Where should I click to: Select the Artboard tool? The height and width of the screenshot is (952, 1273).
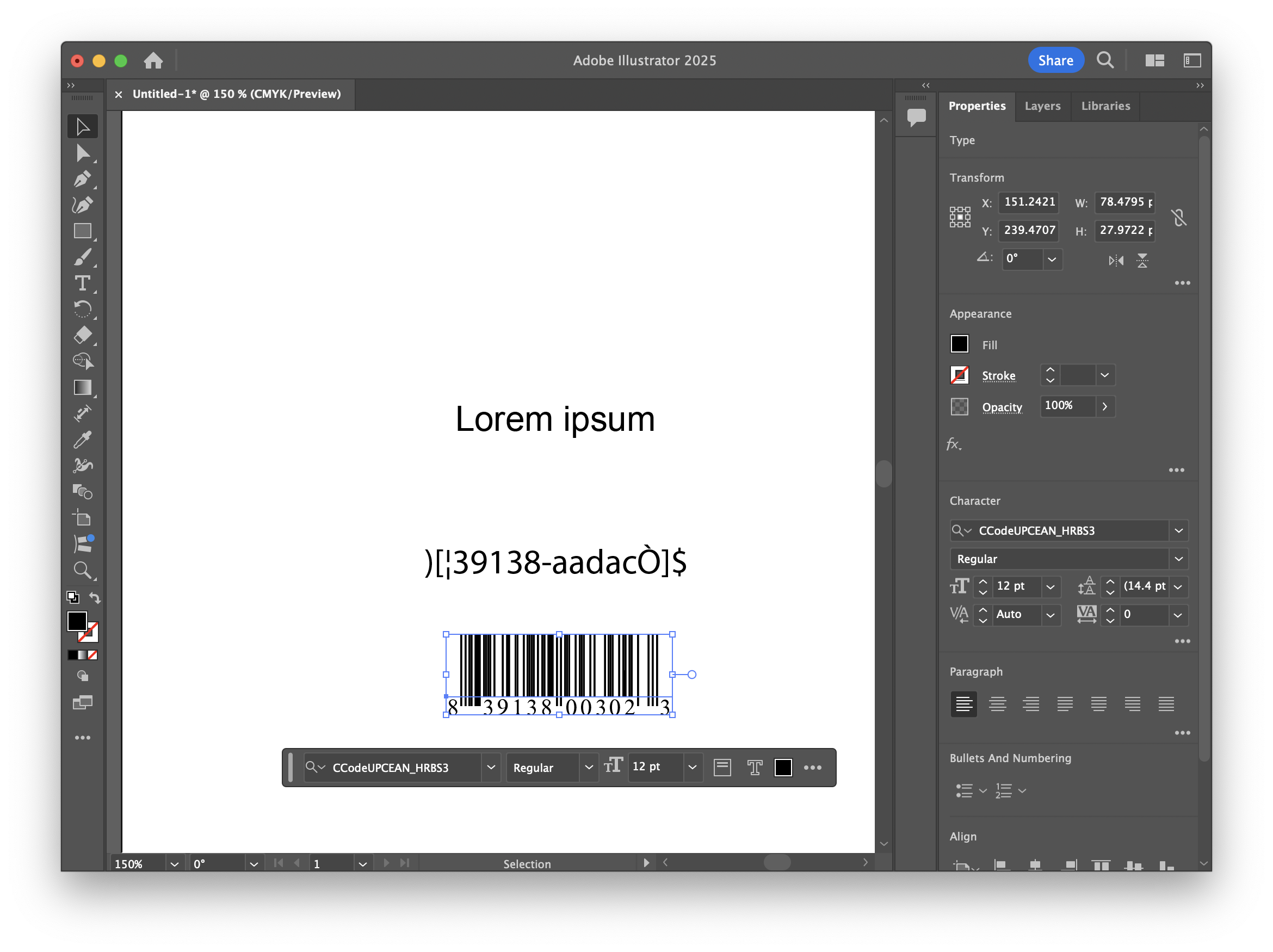point(82,517)
